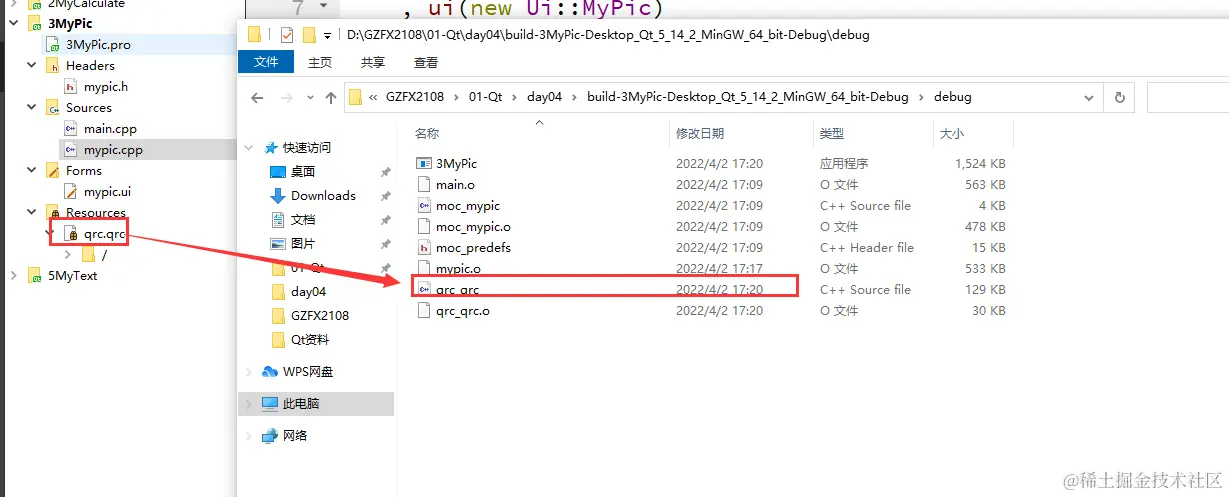1229x497 pixels.
Task: Open mypic.ui form file
Action: (107, 192)
